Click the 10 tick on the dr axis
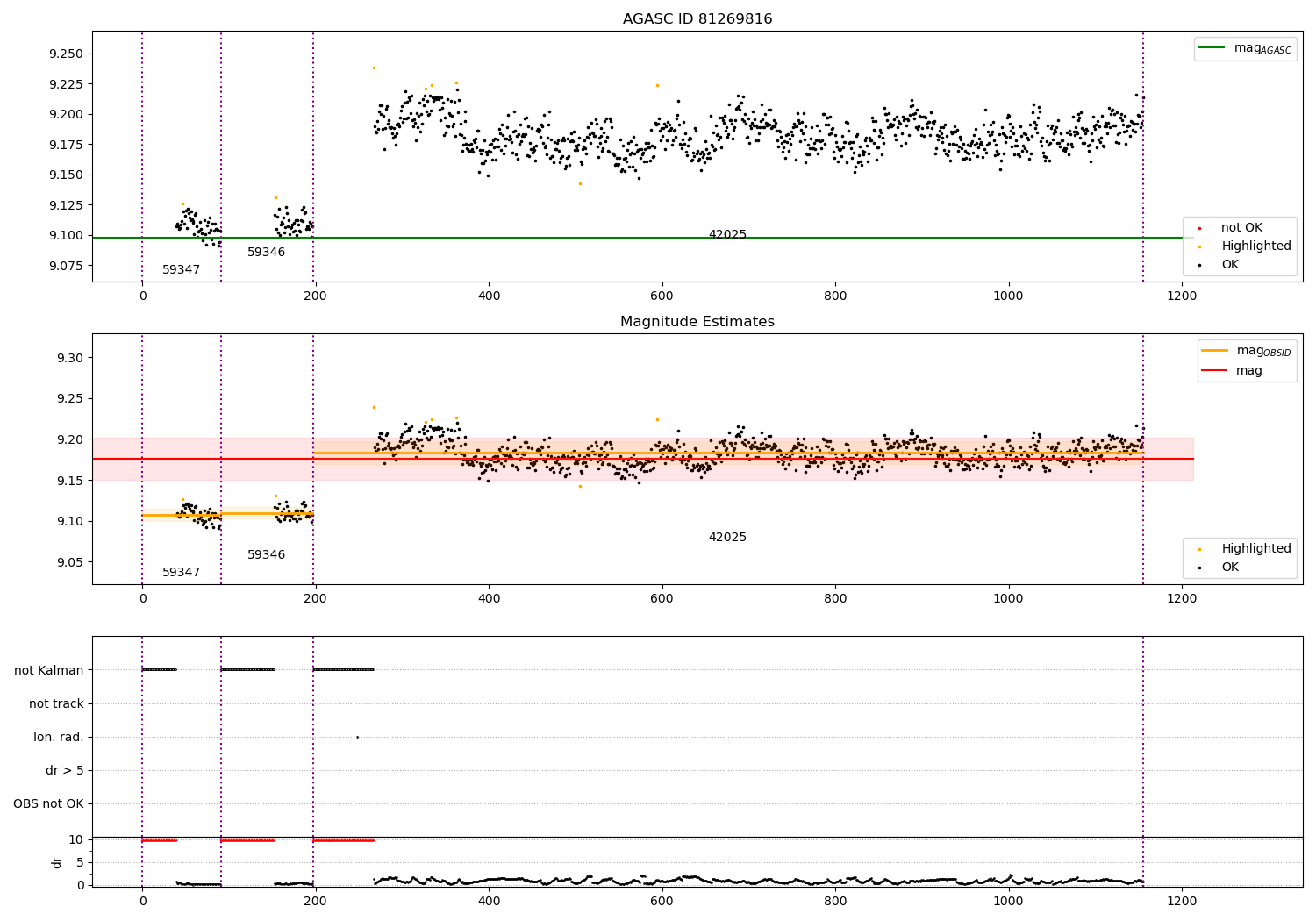This screenshot has height=921, width=1316. pos(76,840)
